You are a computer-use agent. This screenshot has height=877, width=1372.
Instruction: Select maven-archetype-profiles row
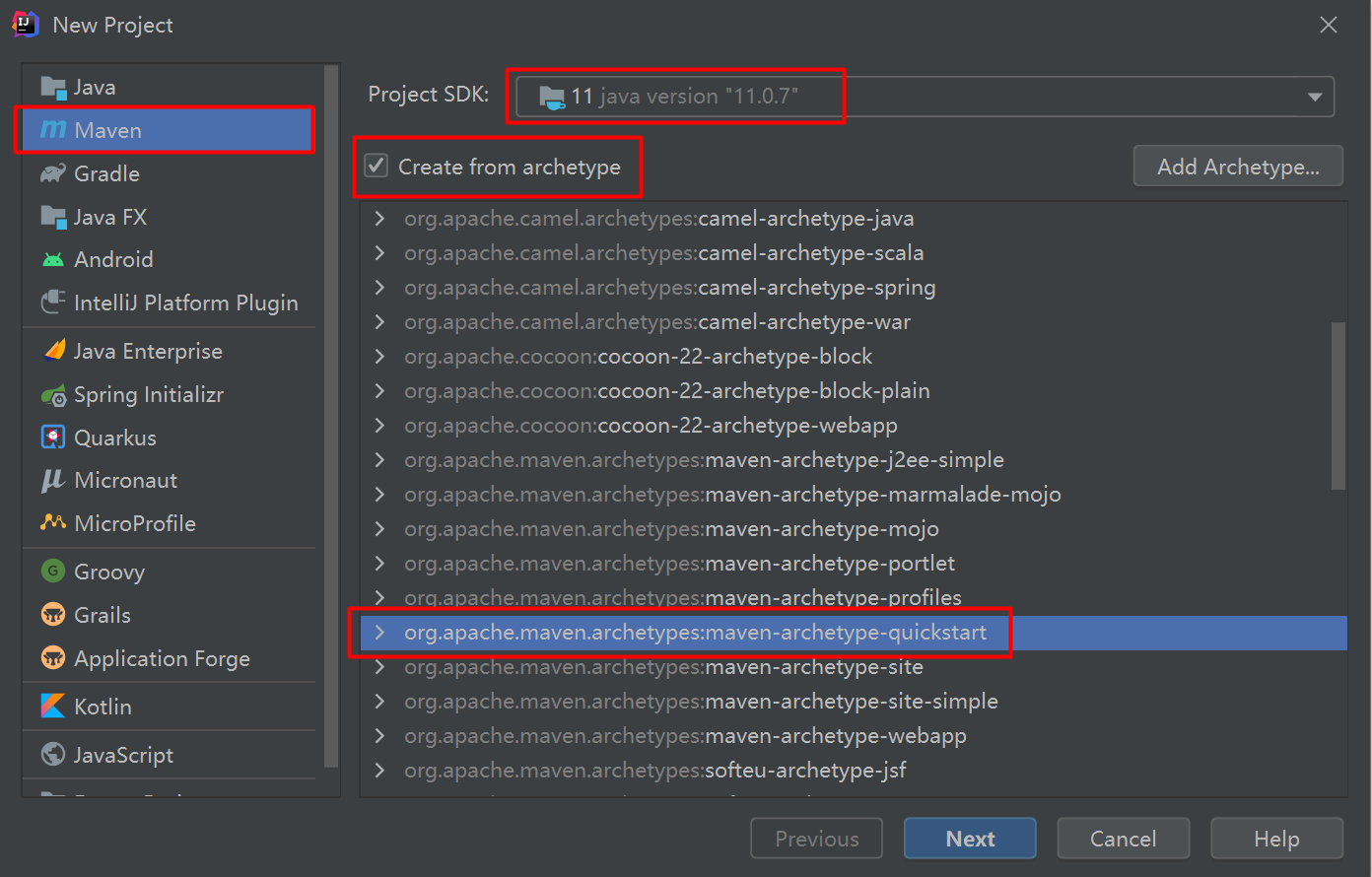854,598
